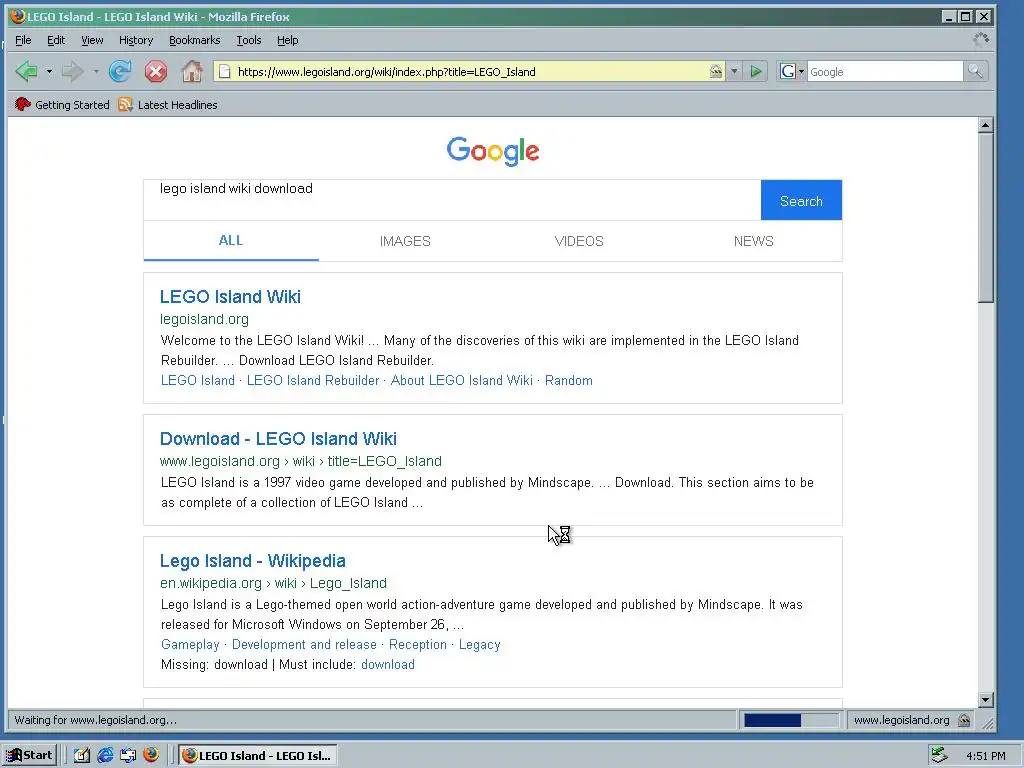The height and width of the screenshot is (768, 1024).
Task: Click the address bar URL field
Action: point(470,71)
